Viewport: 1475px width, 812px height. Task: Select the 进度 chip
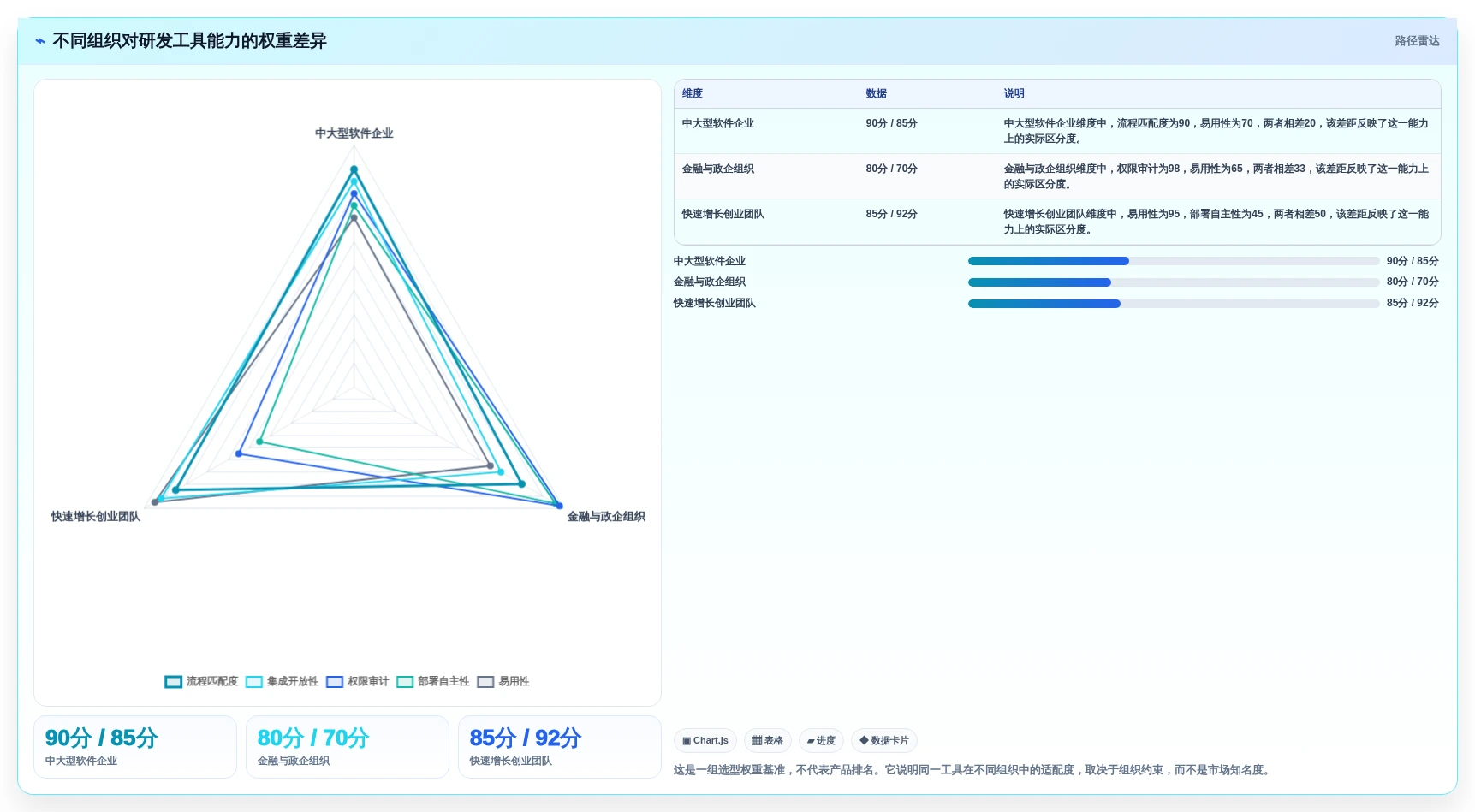pyautogui.click(x=821, y=741)
